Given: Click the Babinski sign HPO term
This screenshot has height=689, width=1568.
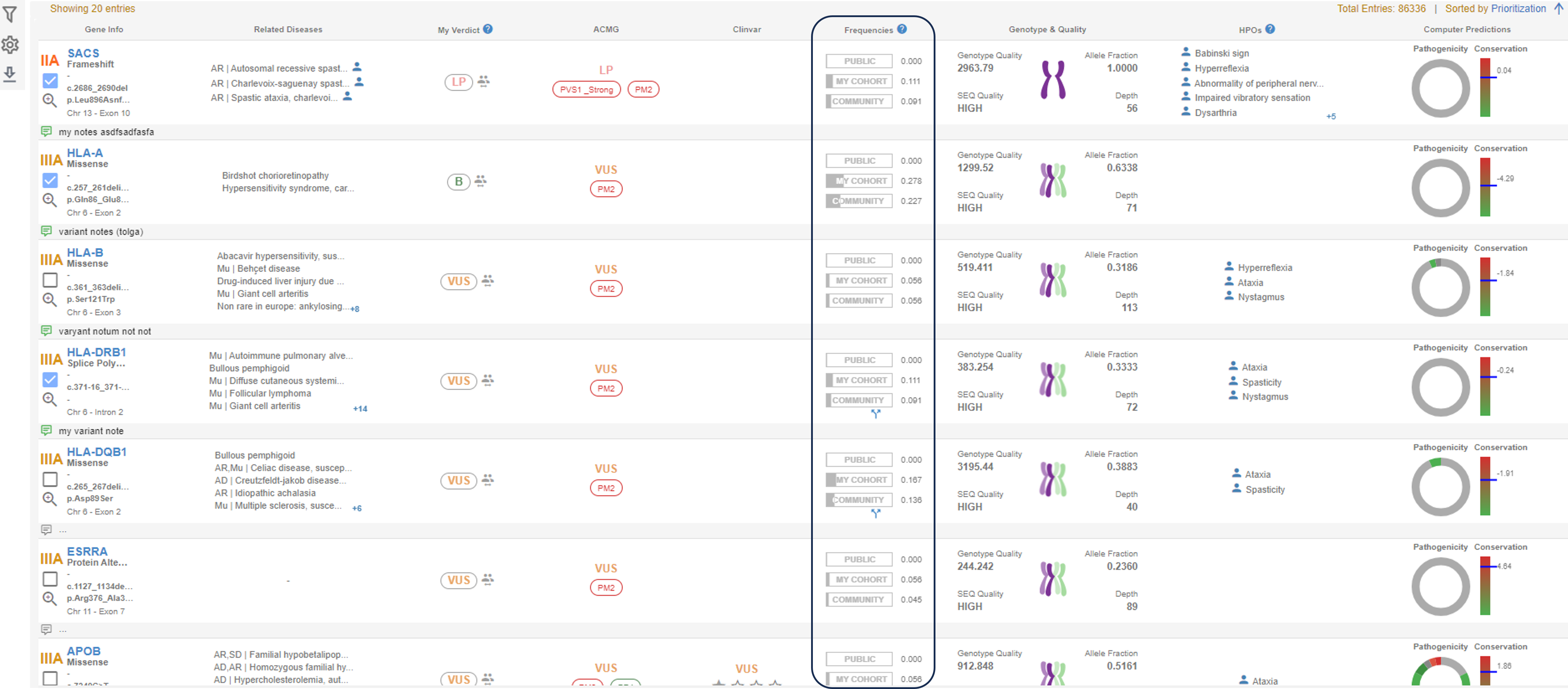Looking at the screenshot, I should coord(1221,53).
